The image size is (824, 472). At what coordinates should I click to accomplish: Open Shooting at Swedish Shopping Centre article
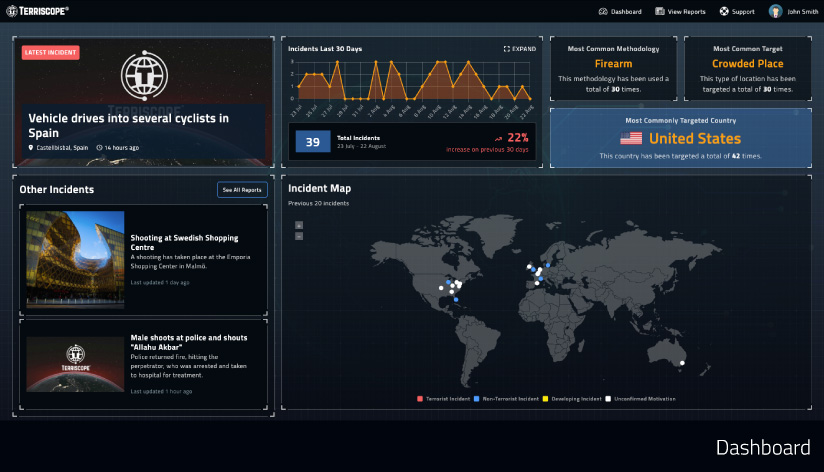click(184, 242)
